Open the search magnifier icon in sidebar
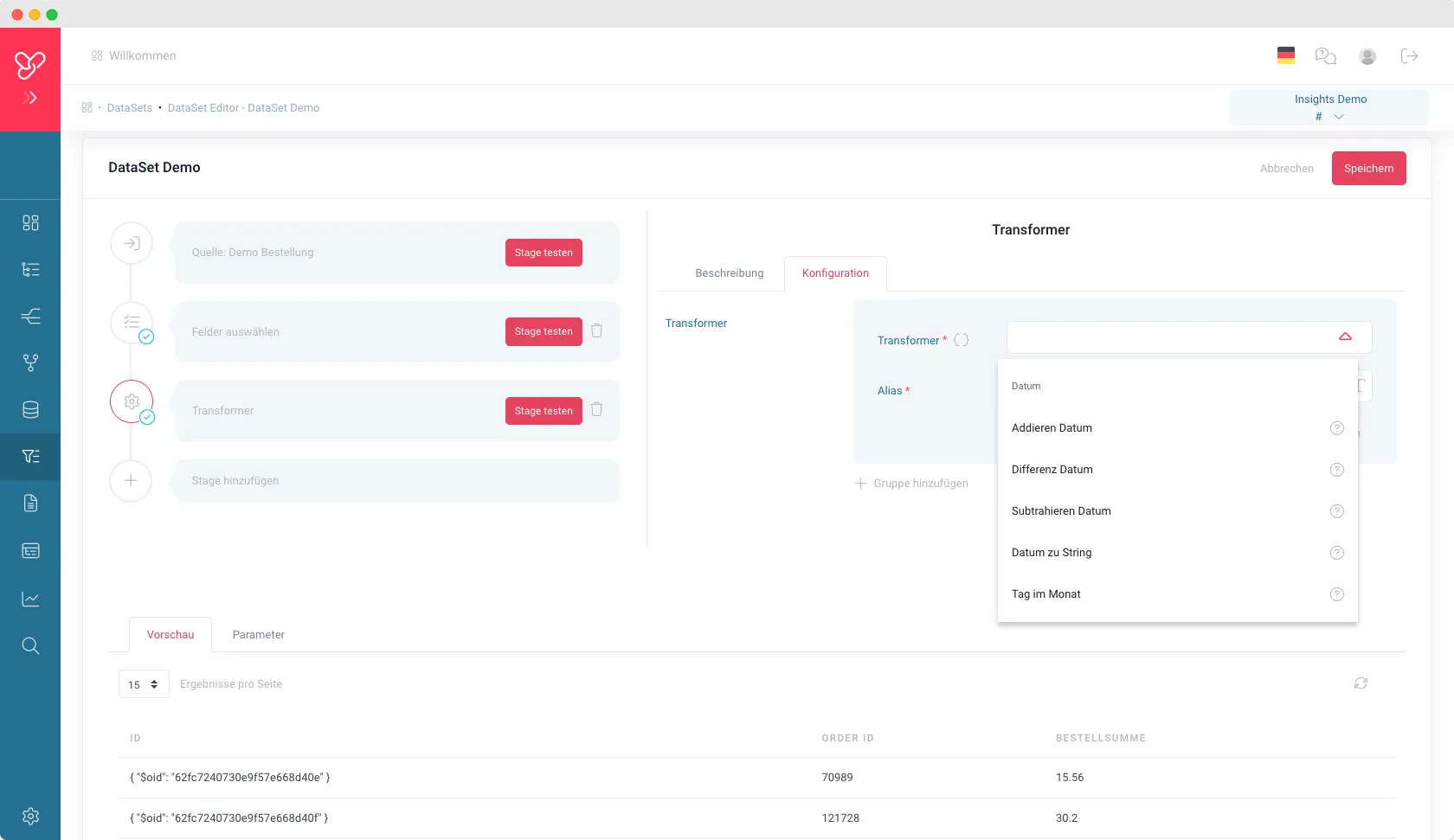The height and width of the screenshot is (840, 1454). tap(30, 645)
